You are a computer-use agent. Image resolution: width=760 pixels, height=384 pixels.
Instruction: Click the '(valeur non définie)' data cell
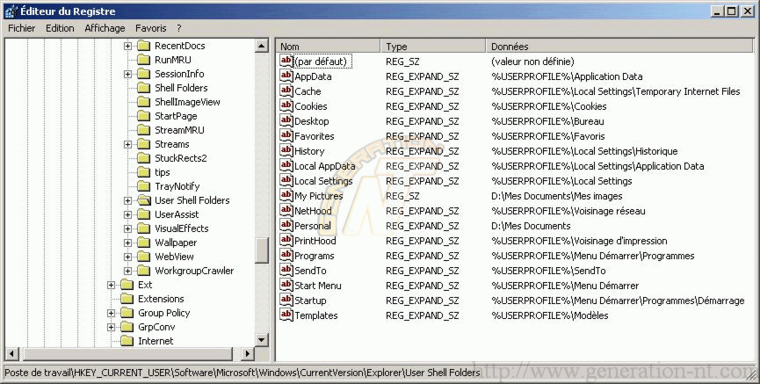pos(533,61)
